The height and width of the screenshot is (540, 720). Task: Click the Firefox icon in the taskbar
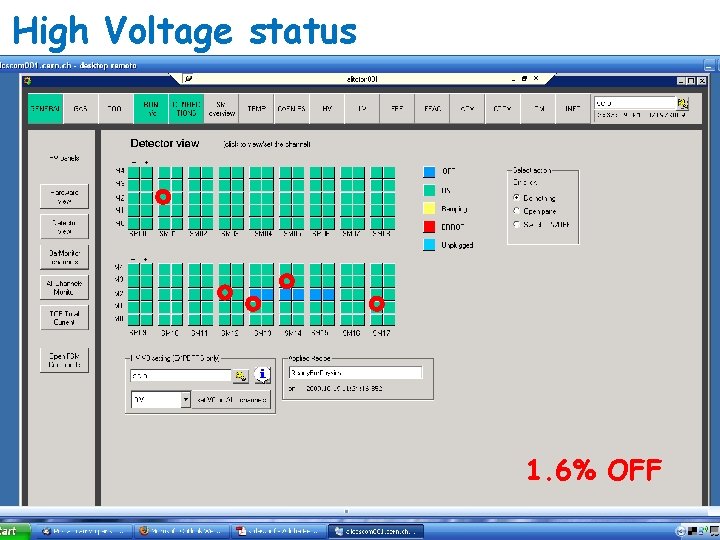pyautogui.click(x=144, y=531)
